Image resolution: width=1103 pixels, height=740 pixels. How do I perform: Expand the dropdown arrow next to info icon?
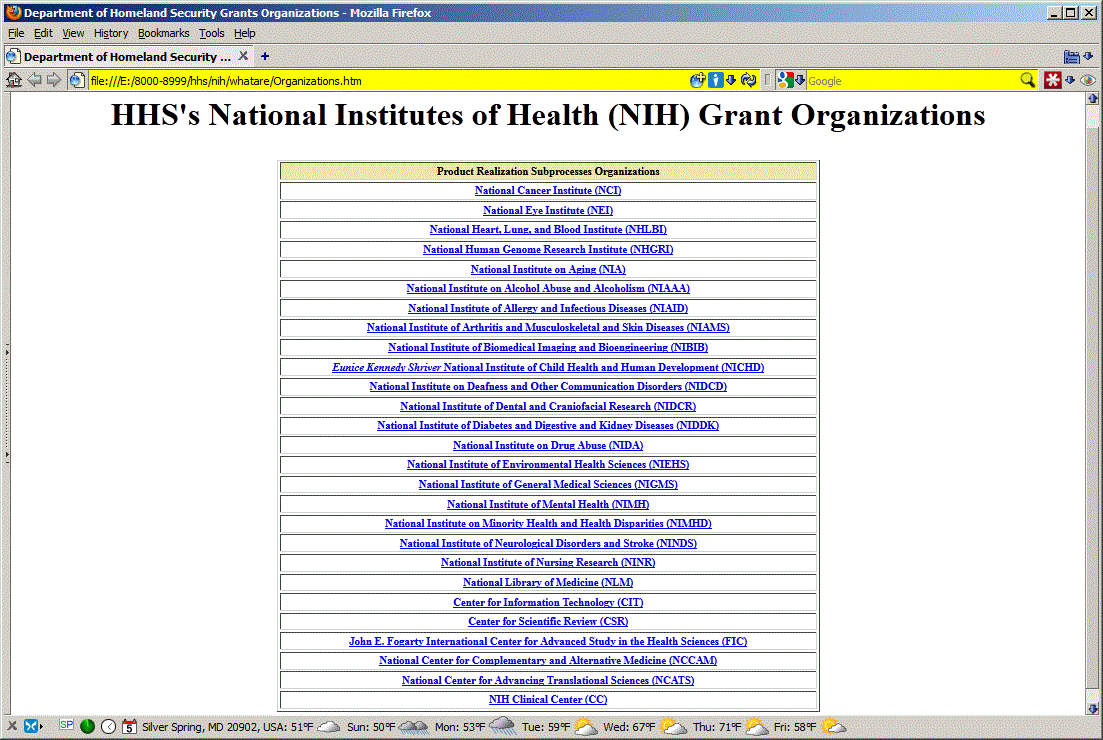(731, 80)
